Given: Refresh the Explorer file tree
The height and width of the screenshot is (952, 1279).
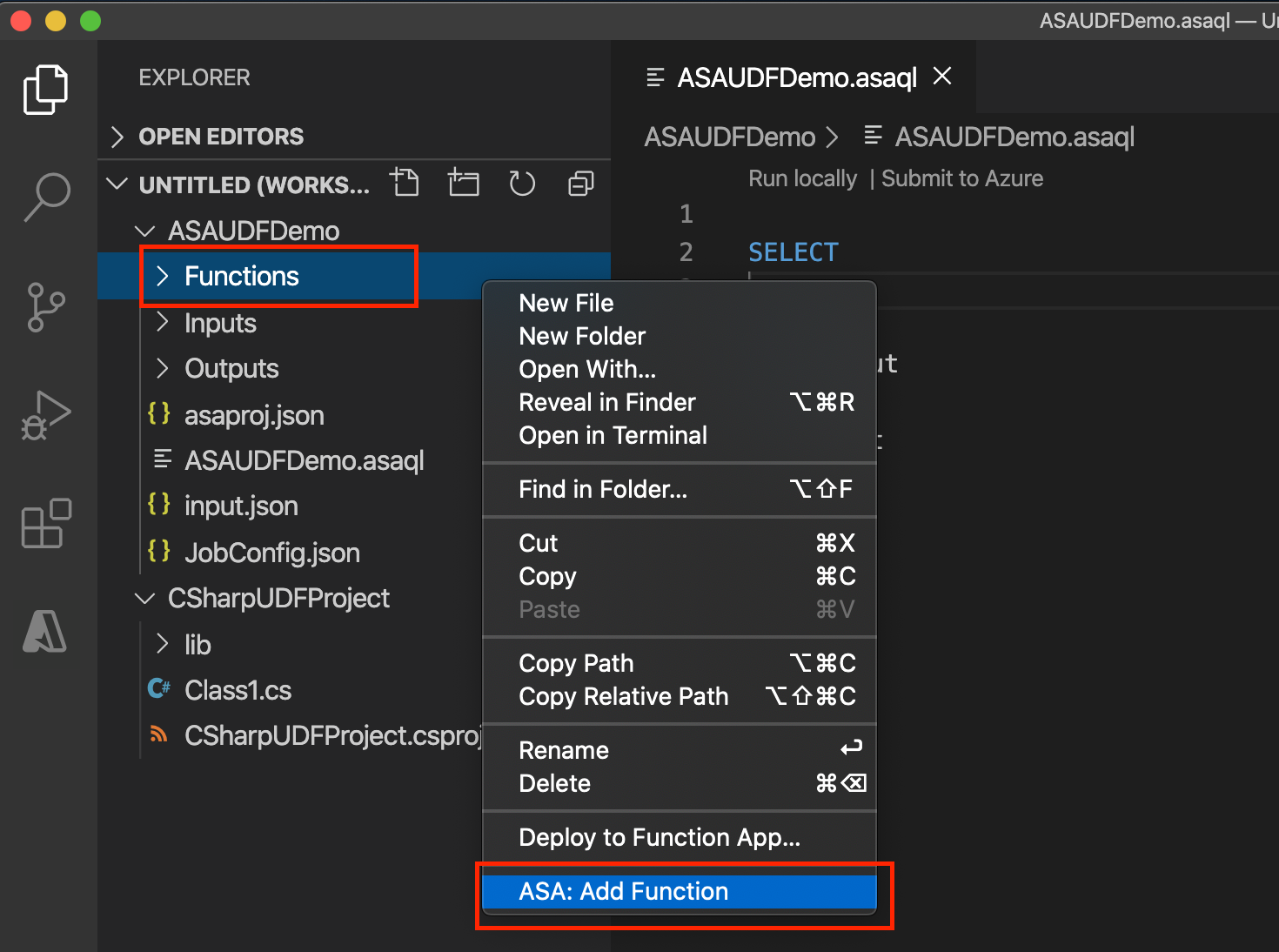Looking at the screenshot, I should 521,183.
